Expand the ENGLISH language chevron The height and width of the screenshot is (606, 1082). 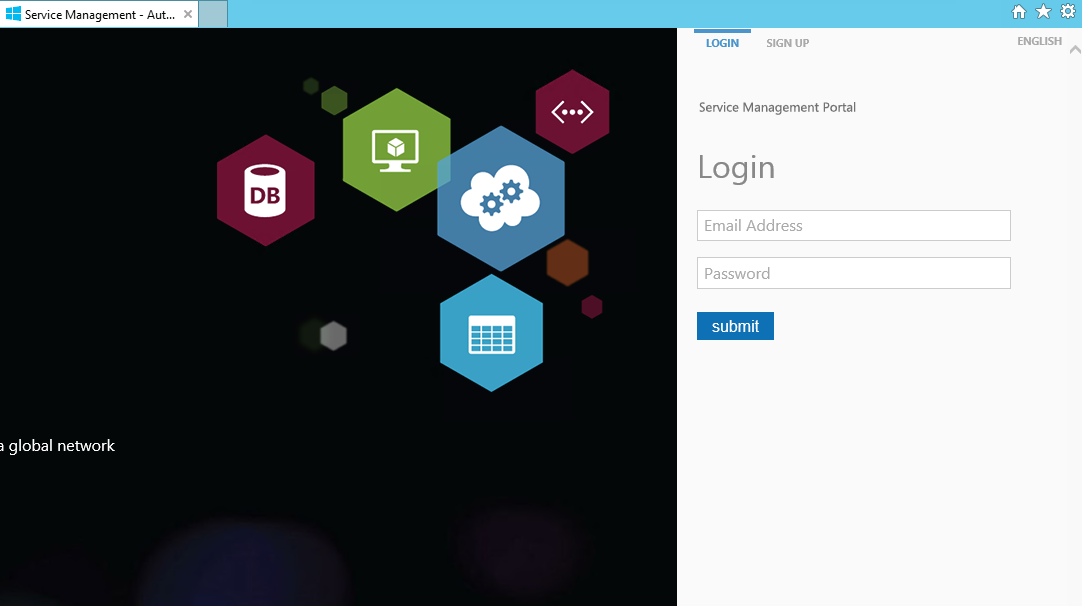point(1073,49)
